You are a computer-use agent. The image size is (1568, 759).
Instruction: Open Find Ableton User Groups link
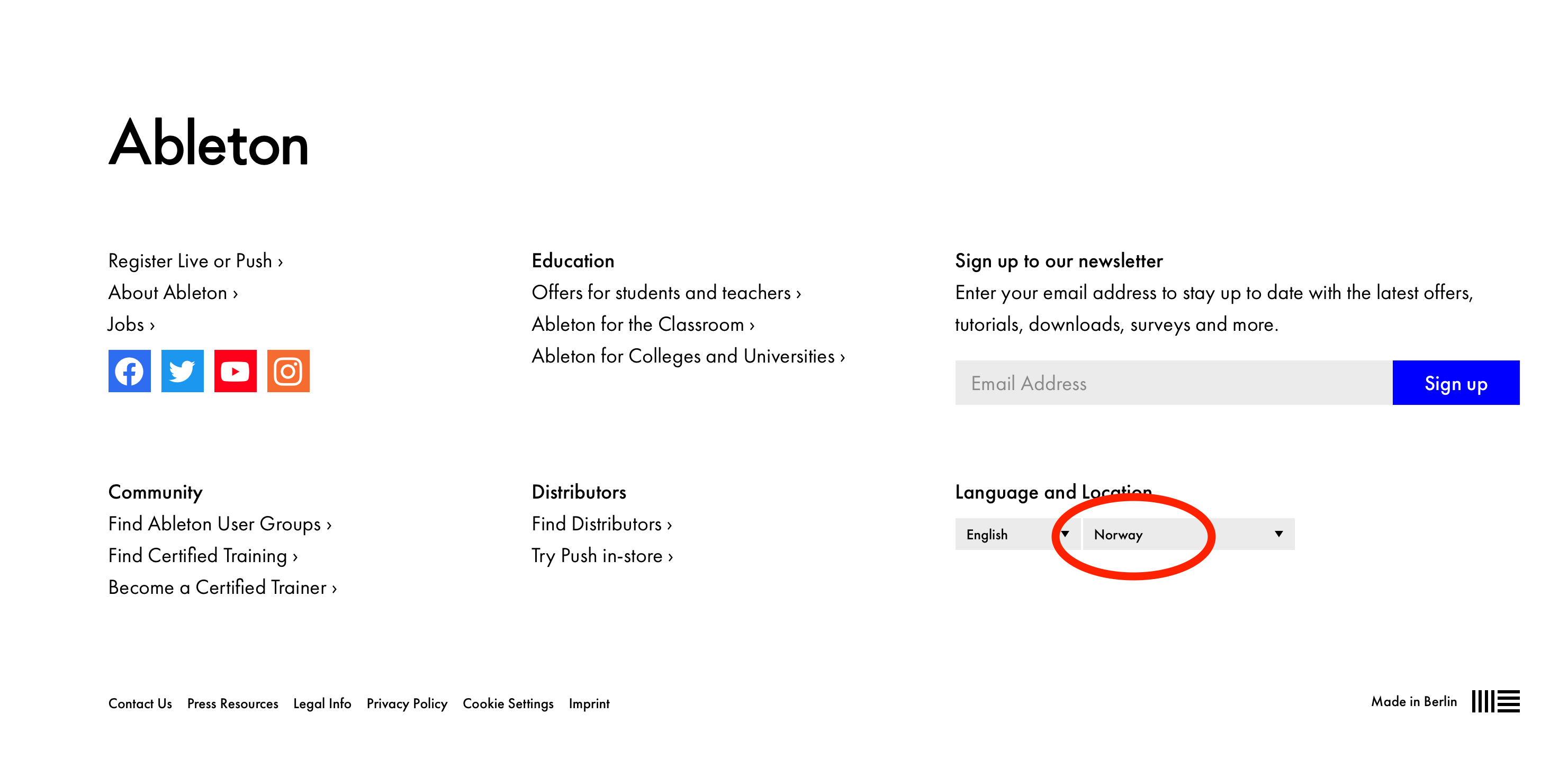[x=220, y=523]
